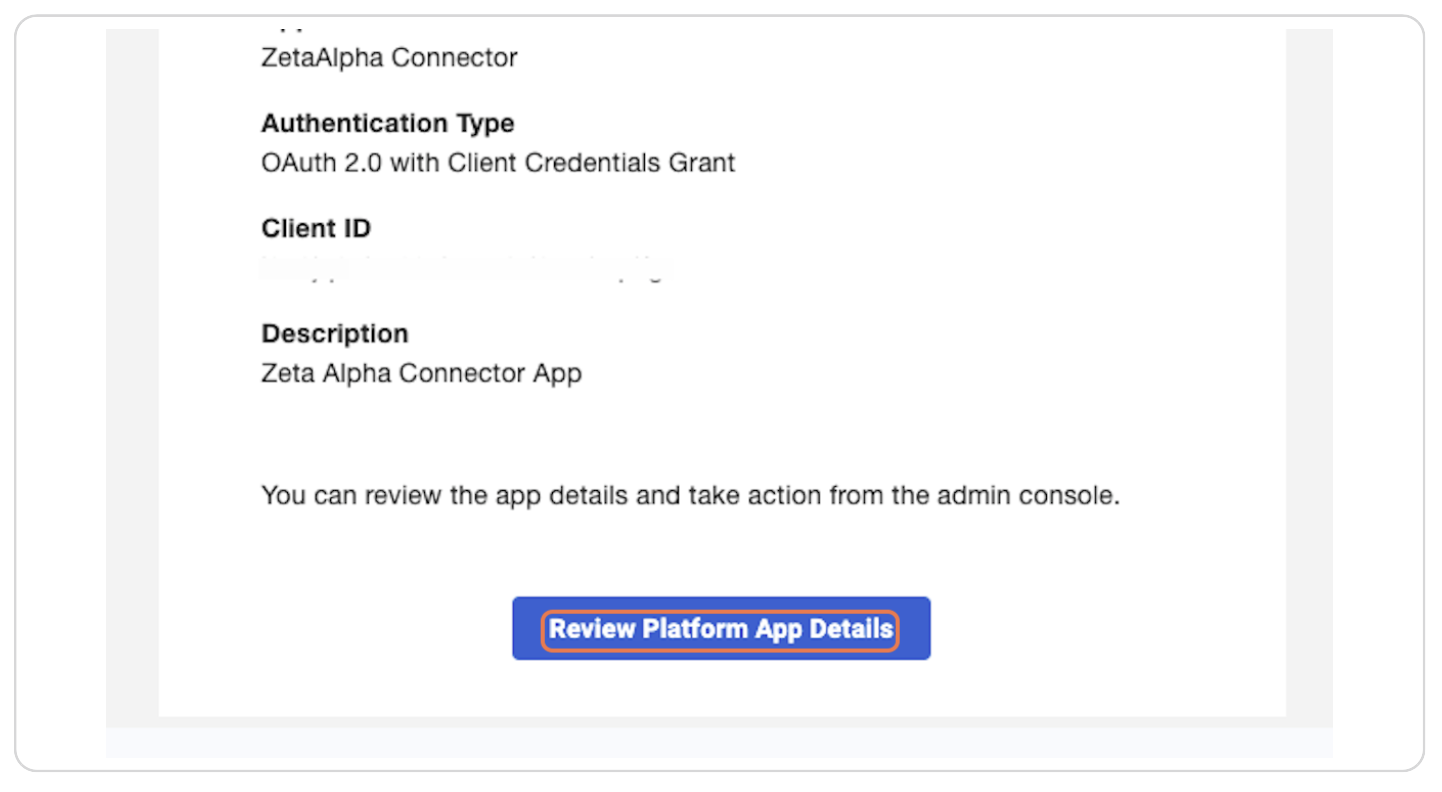The image size is (1442, 792).
Task: Click the Review Platform App Details button
Action: (x=720, y=628)
